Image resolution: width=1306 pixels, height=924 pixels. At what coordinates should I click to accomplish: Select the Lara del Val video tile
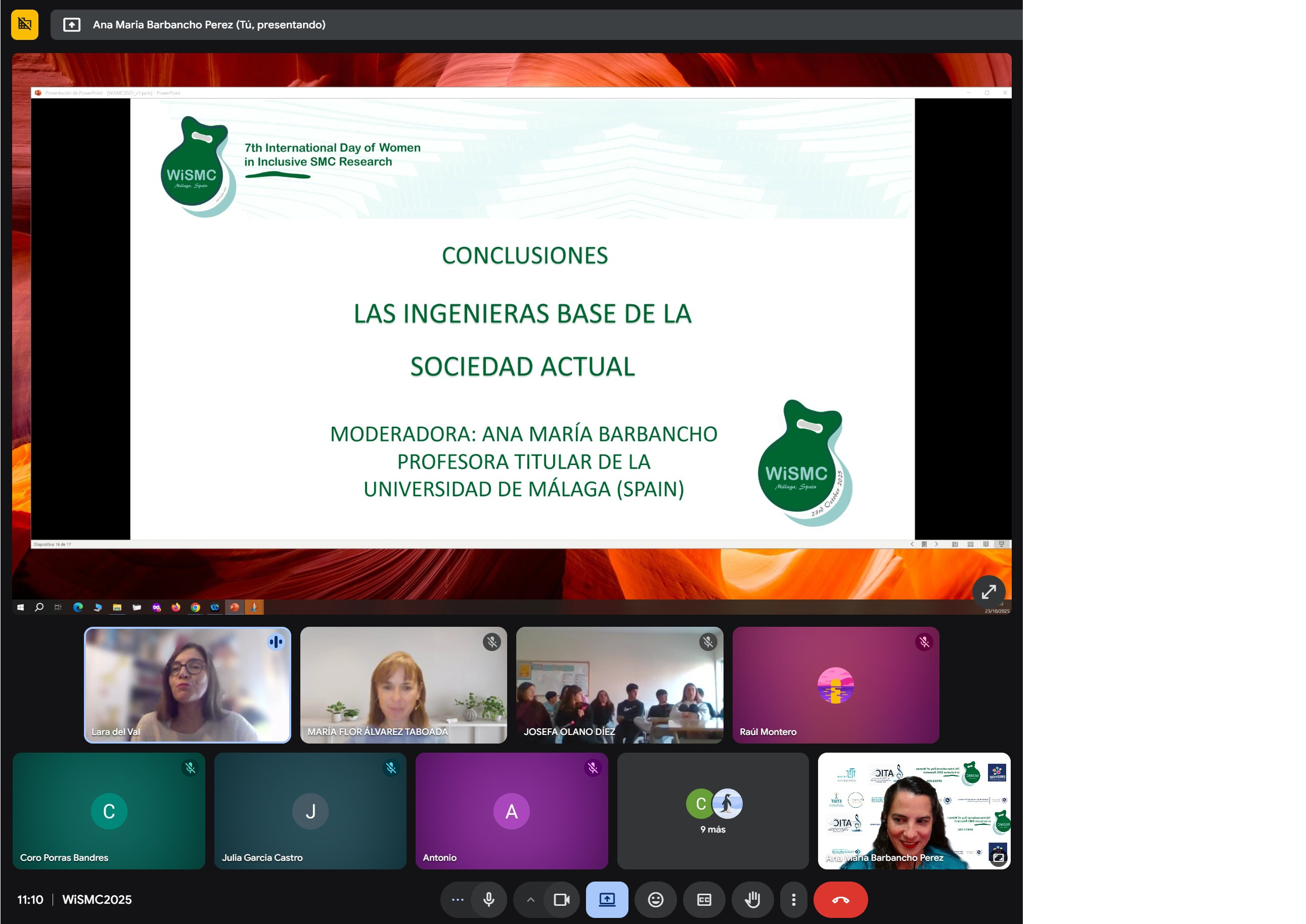pyautogui.click(x=187, y=685)
